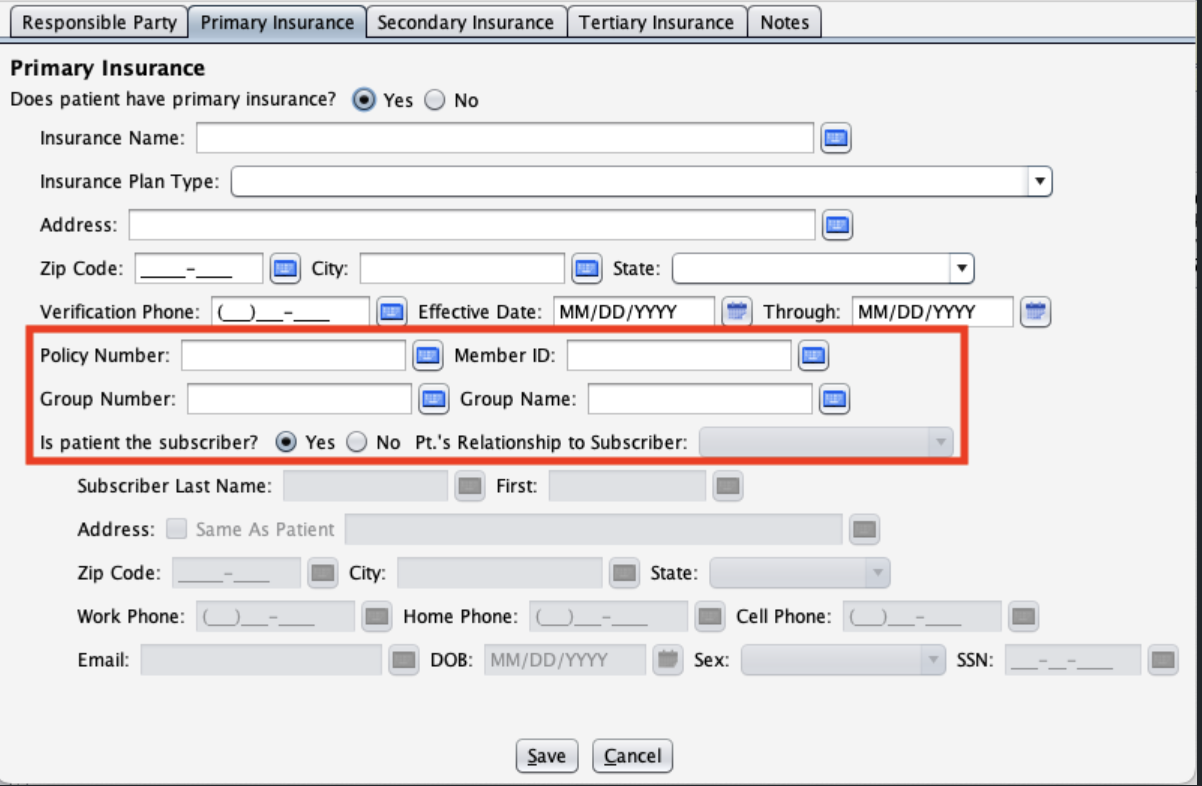Click keyboard icon beside Group Number field
The width and height of the screenshot is (1202, 786).
433,399
